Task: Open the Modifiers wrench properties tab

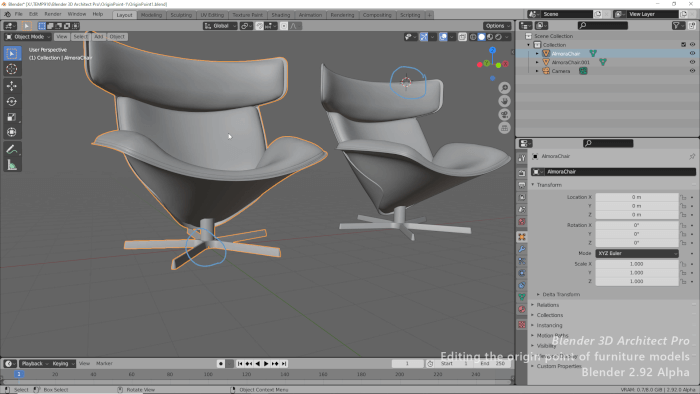Action: (x=522, y=249)
